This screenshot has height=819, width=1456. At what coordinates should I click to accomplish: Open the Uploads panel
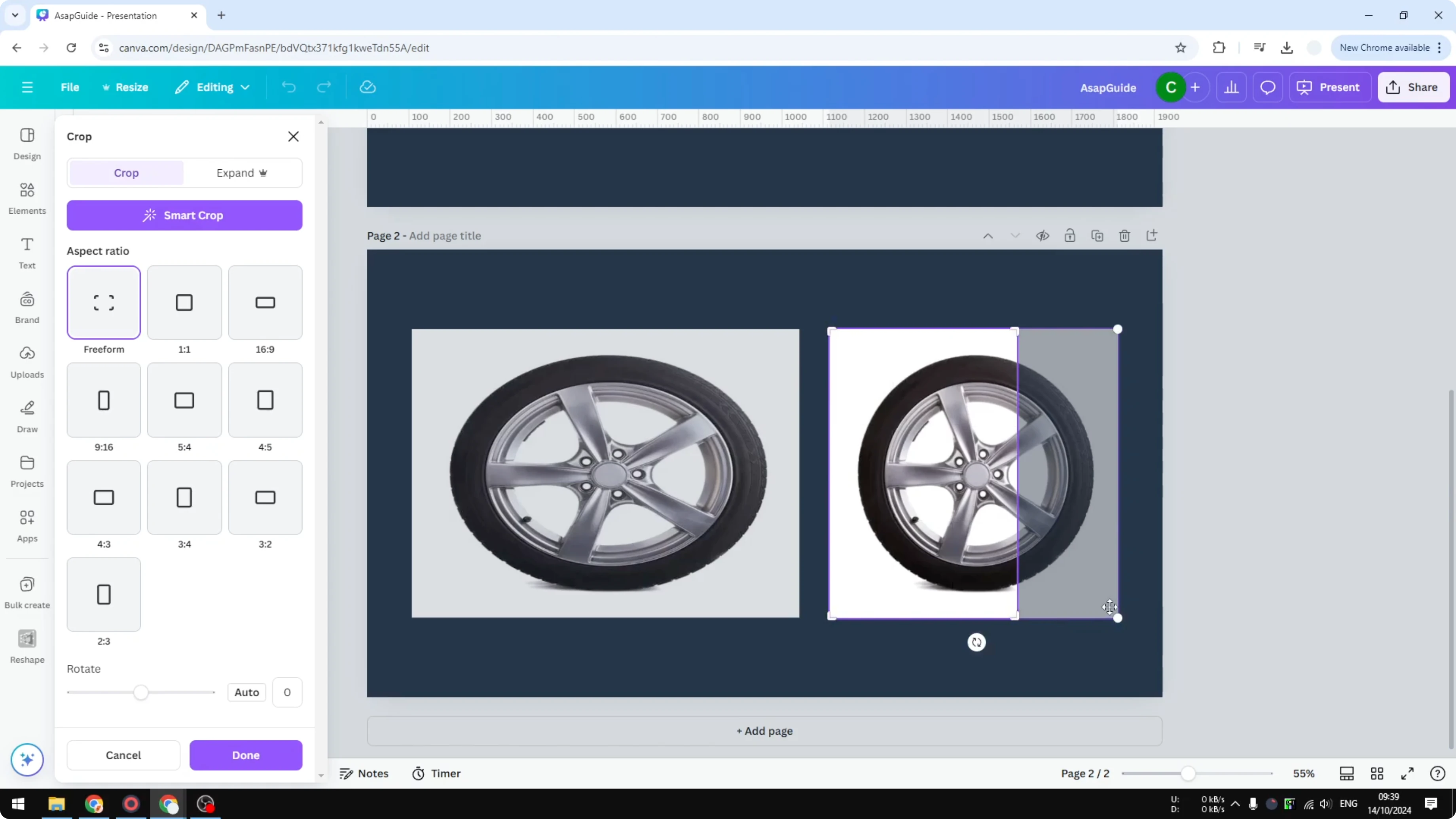point(27,362)
